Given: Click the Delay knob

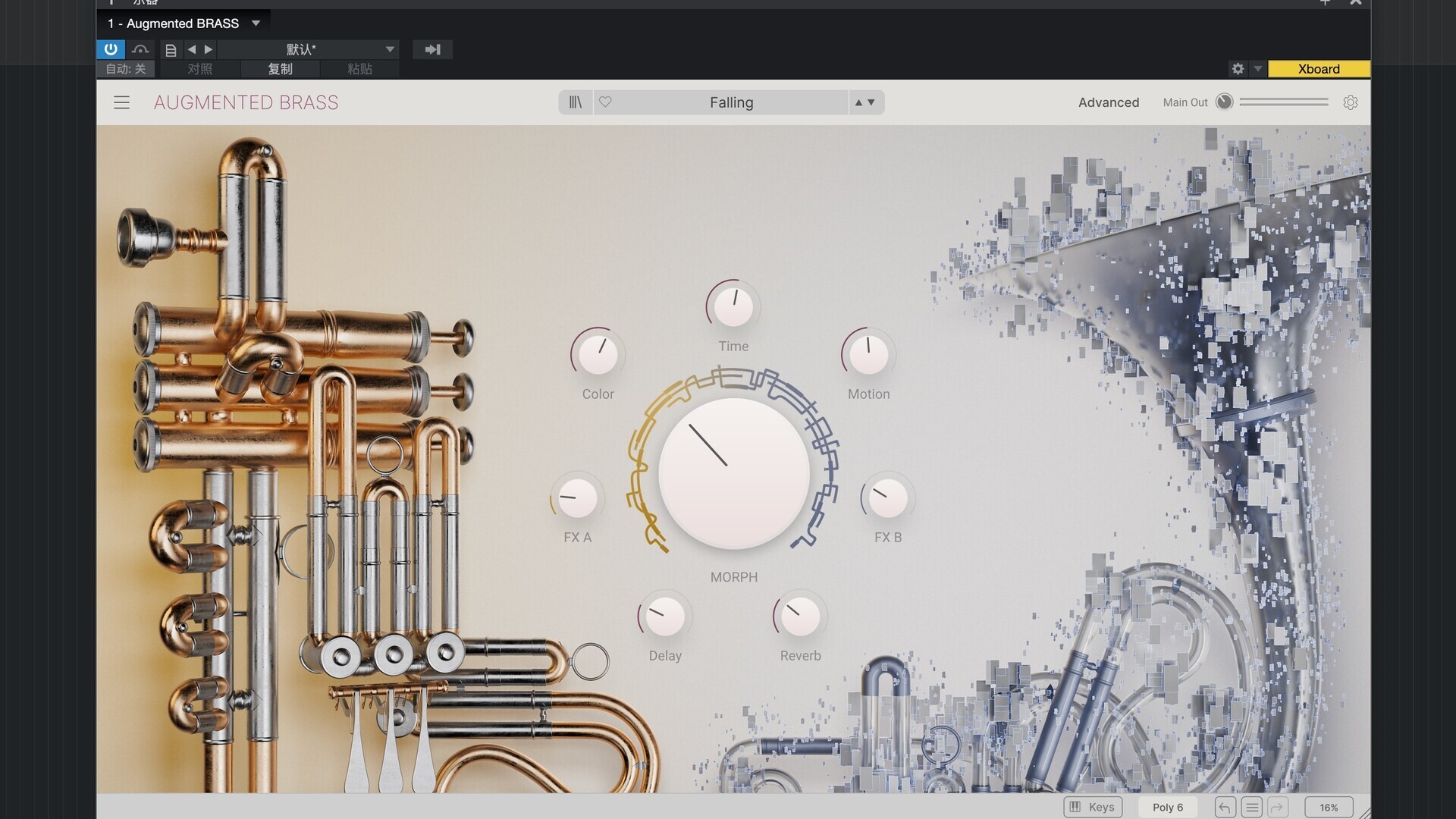Looking at the screenshot, I should 665,616.
